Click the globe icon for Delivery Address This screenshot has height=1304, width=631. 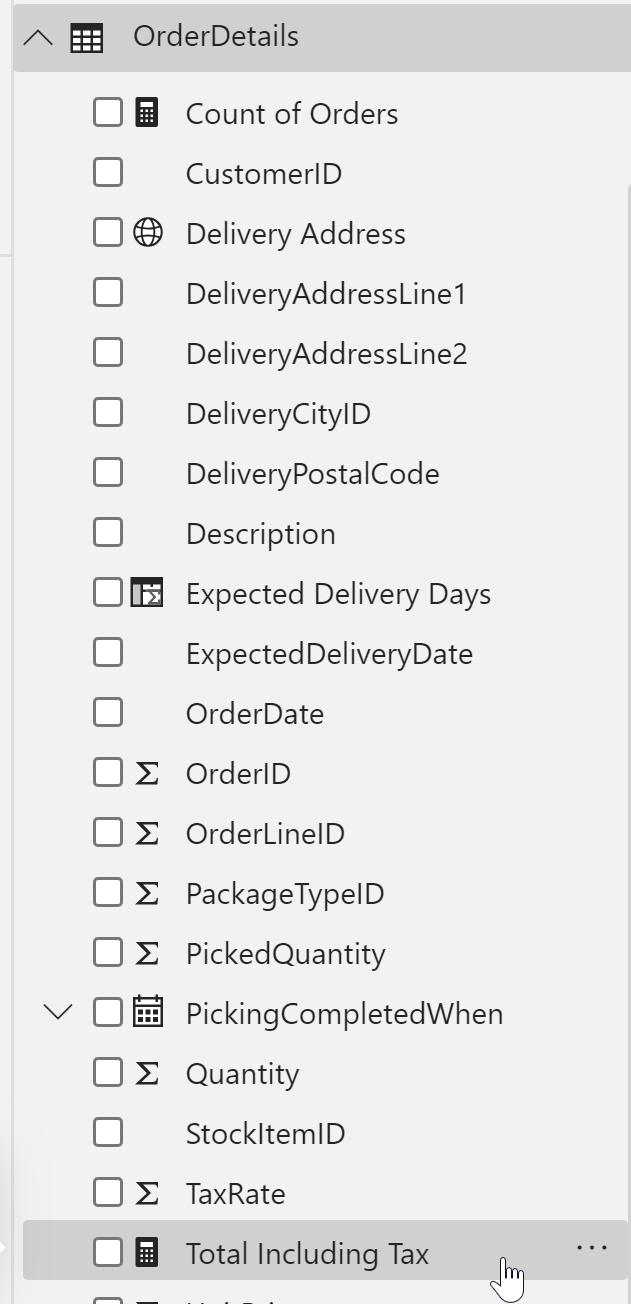tap(147, 233)
